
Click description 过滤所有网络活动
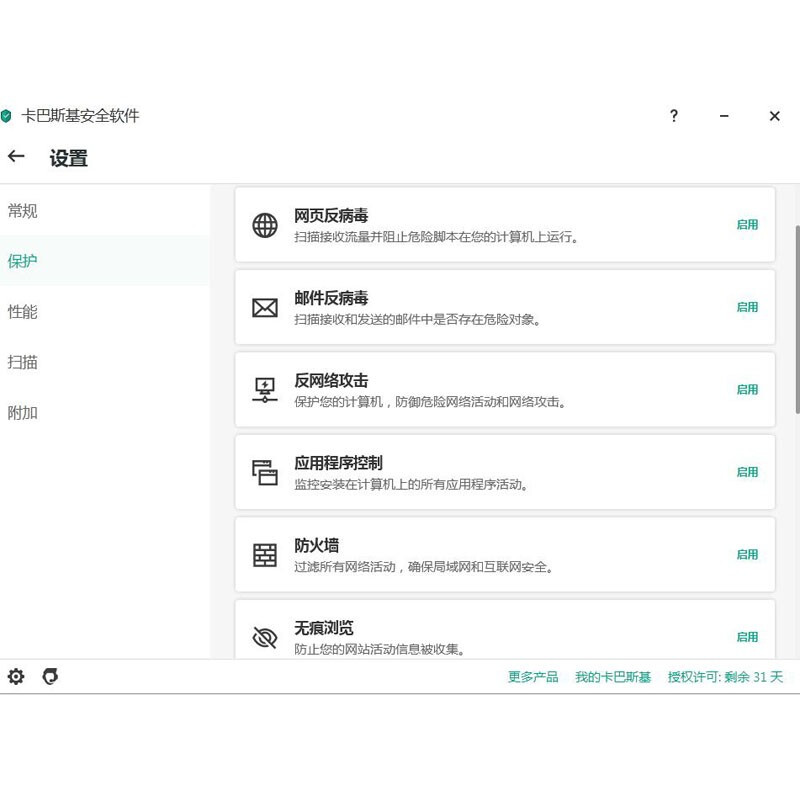[423, 567]
